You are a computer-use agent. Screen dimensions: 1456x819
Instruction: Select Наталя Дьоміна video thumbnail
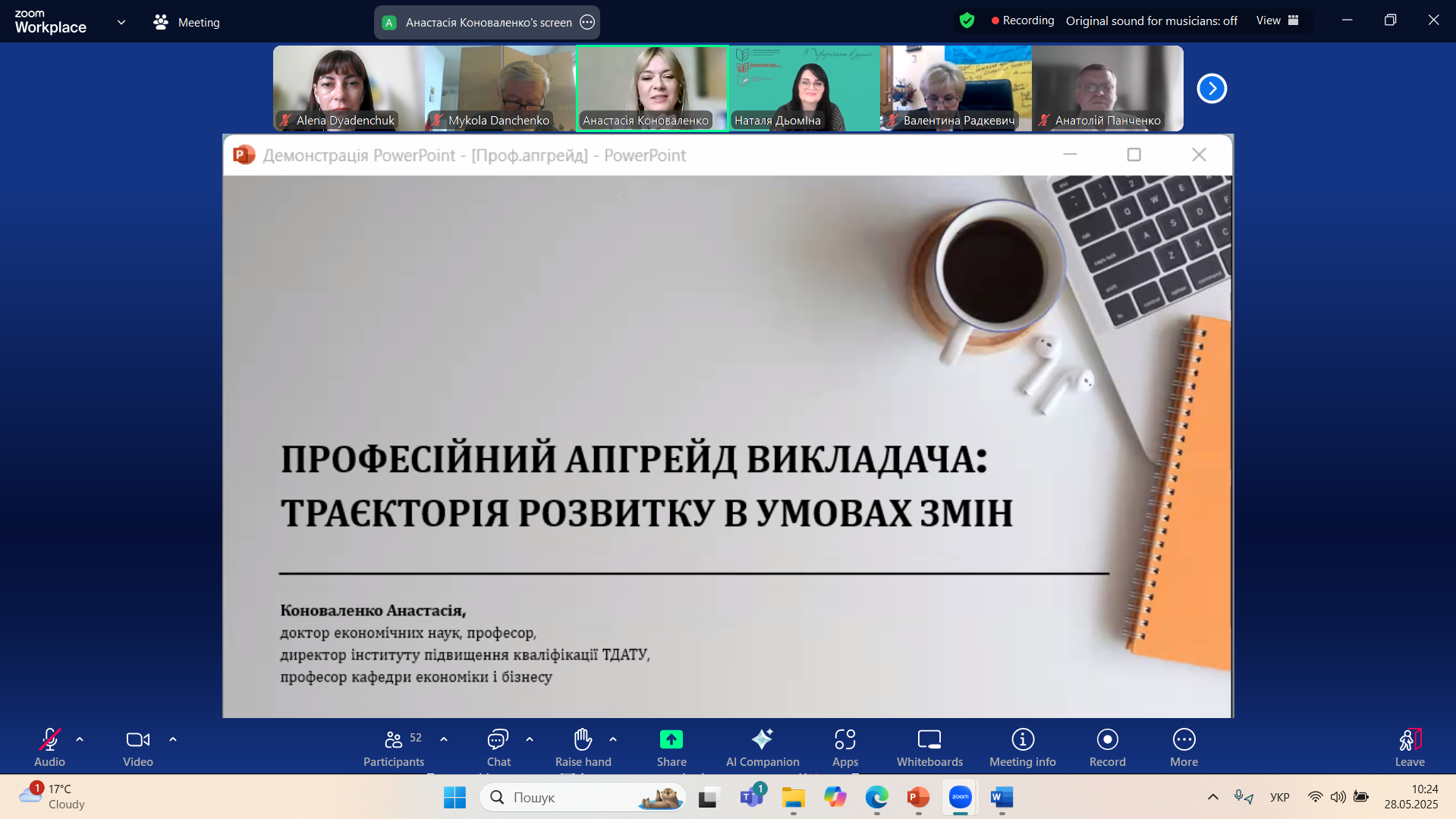click(803, 88)
